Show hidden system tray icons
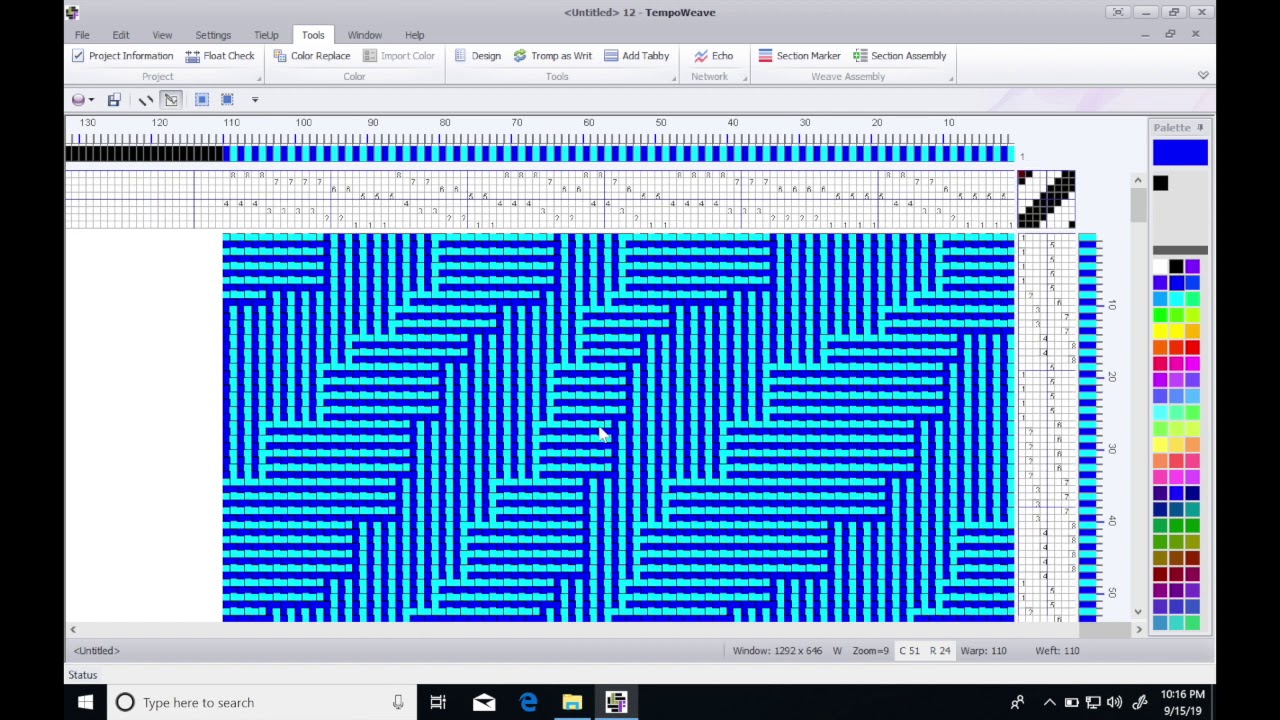 click(x=1049, y=702)
